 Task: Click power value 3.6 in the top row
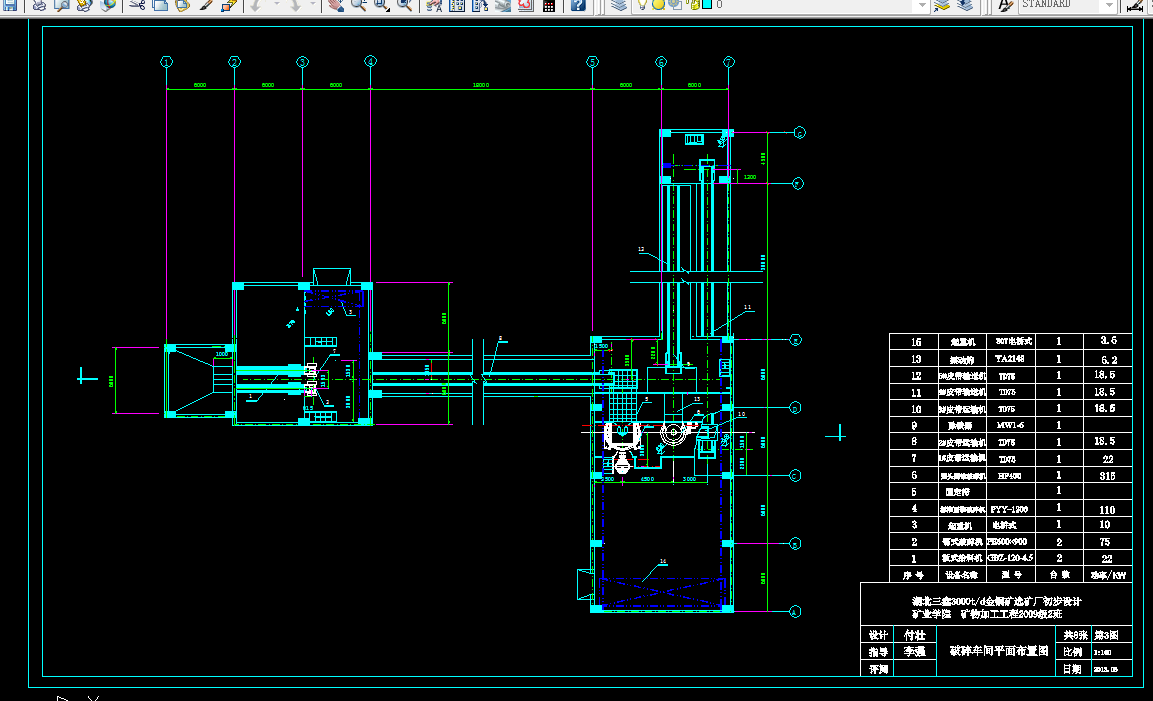[1108, 341]
